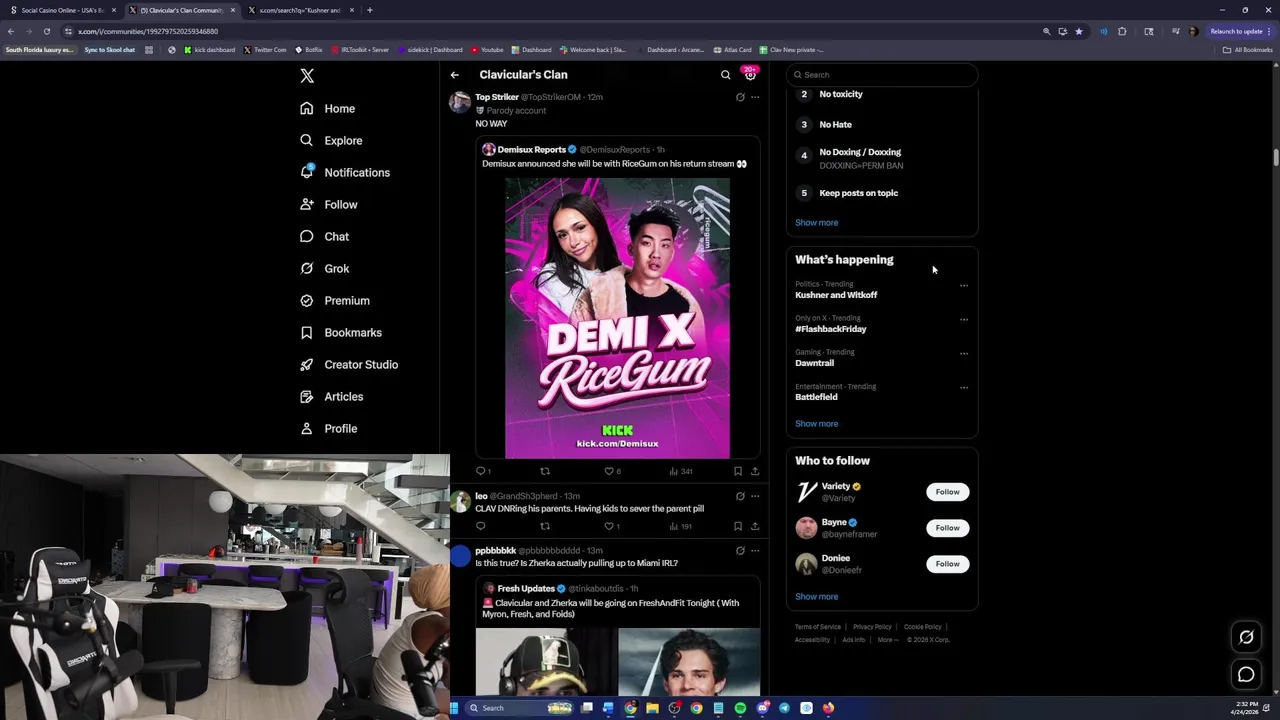Open more options for Dawntrail trend
Screen dimensions: 1280x720
coord(964,353)
